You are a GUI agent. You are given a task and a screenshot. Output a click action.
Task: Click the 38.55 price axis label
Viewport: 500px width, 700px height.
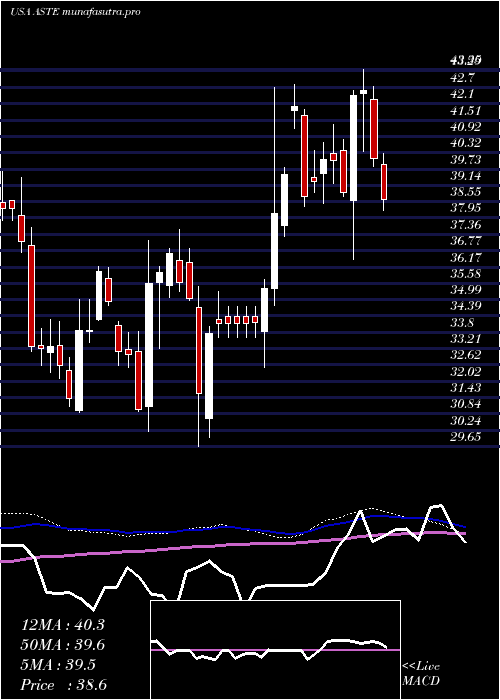pos(464,192)
